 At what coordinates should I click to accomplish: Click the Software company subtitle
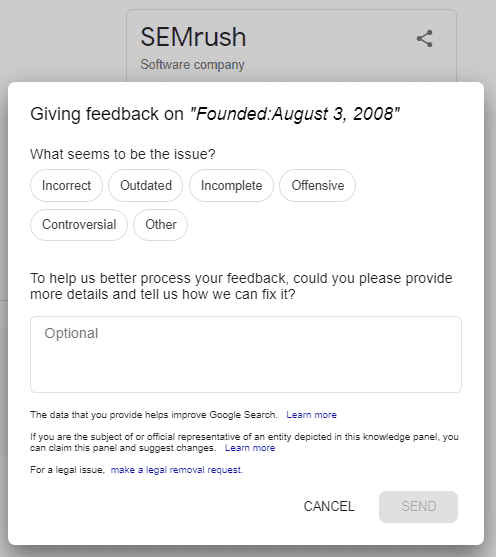pos(192,65)
